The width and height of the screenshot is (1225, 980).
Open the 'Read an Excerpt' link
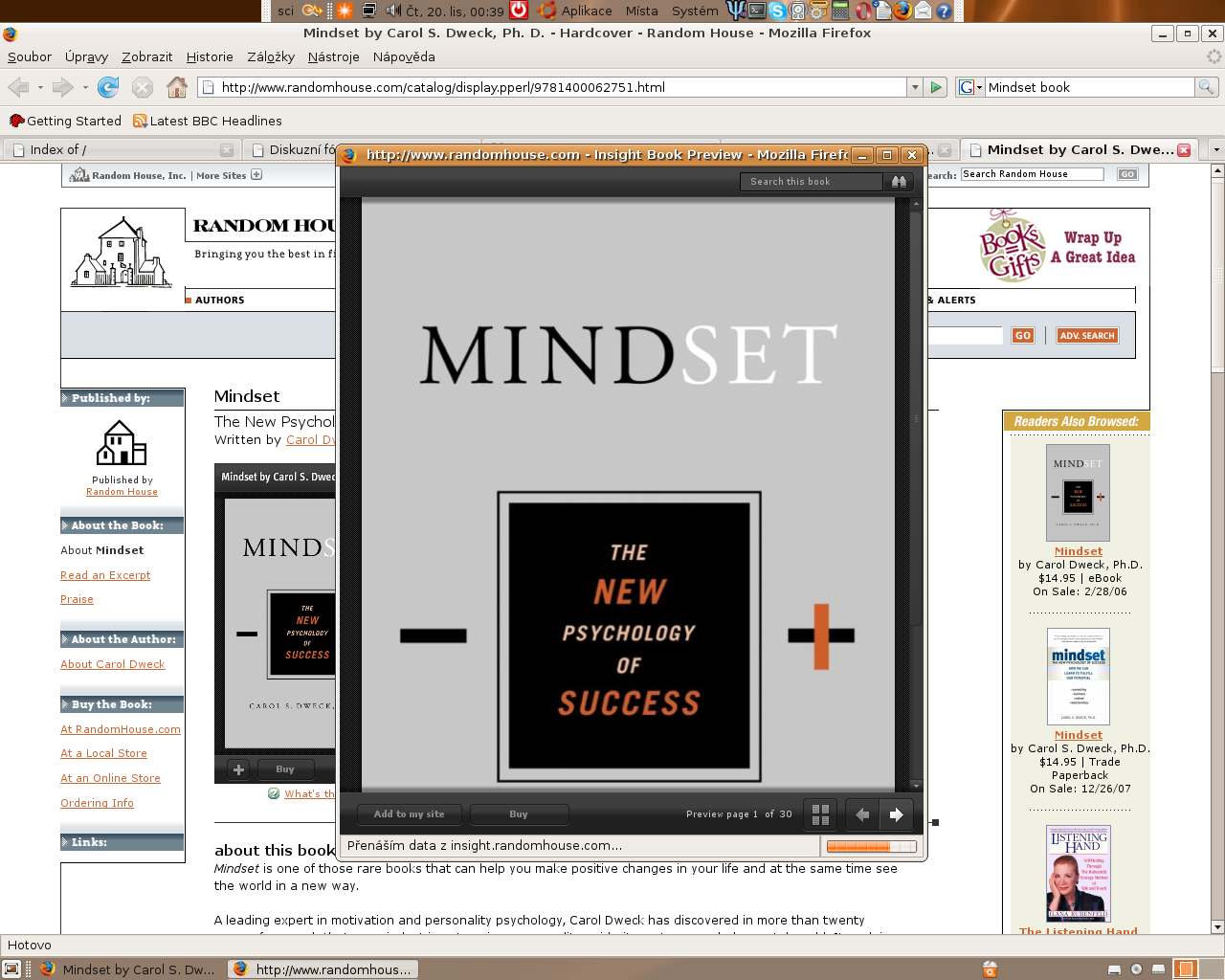(105, 575)
